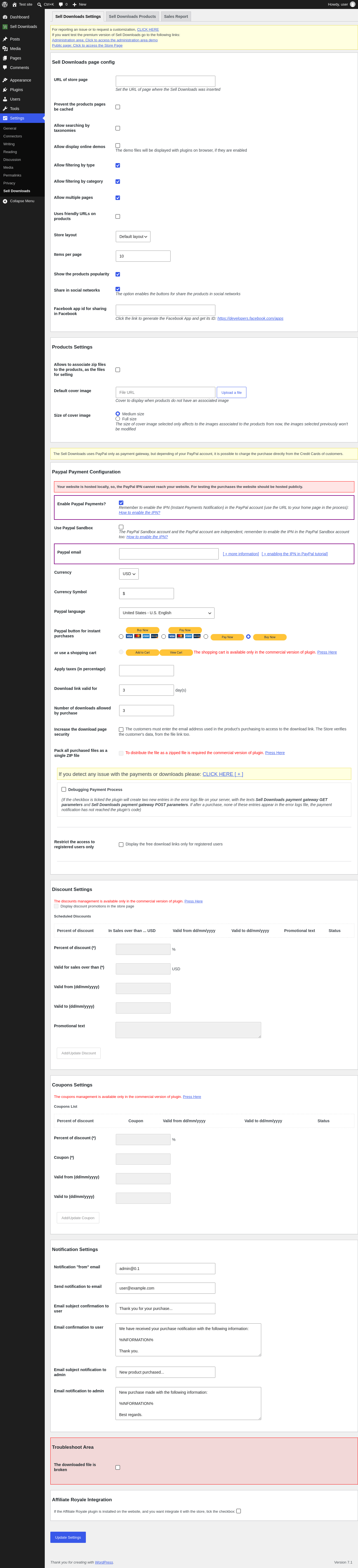Switch to the Sell Downloads Products tab

point(132,16)
